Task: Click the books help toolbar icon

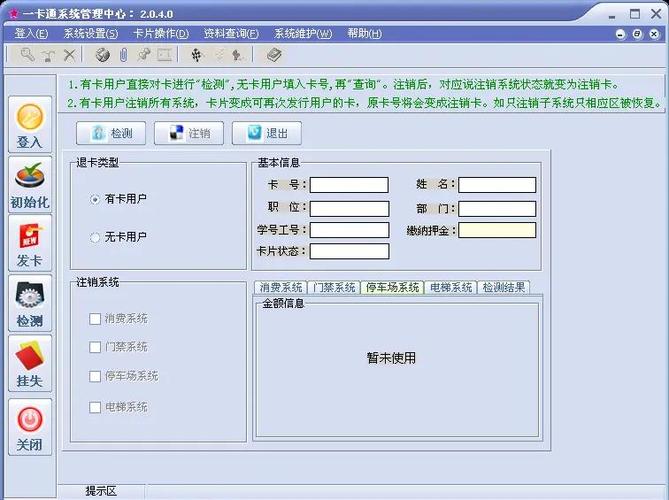Action: [274, 55]
